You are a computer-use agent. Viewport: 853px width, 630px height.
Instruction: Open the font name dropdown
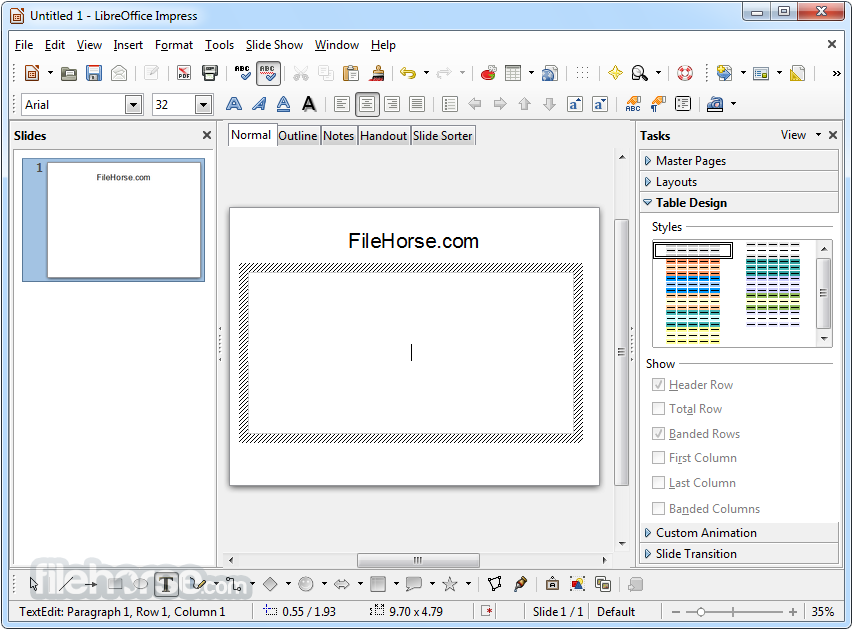pyautogui.click(x=133, y=104)
